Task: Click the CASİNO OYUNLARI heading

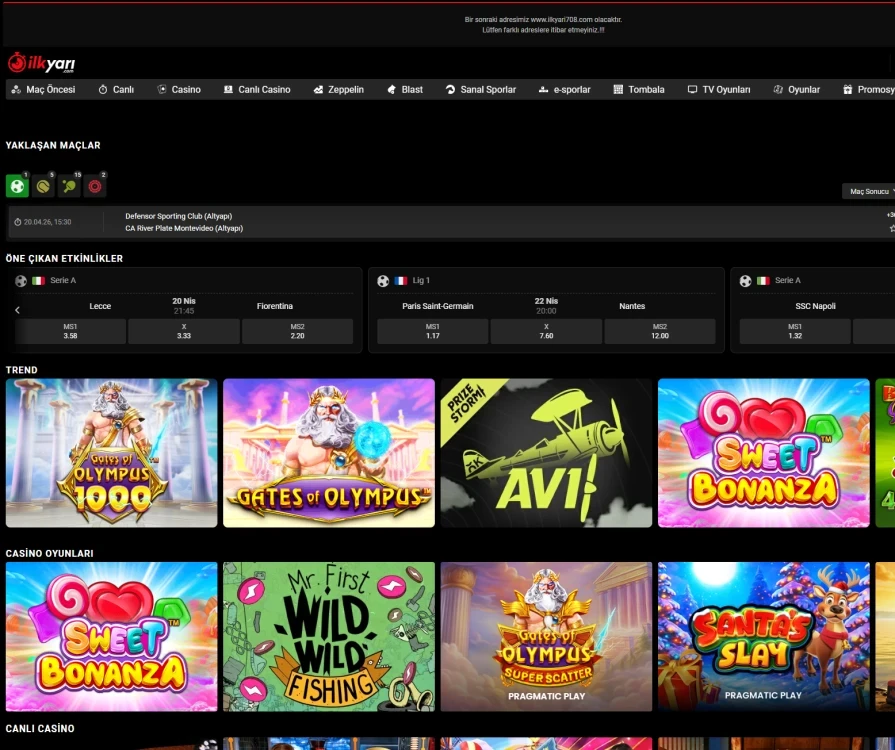Action: tap(50, 553)
